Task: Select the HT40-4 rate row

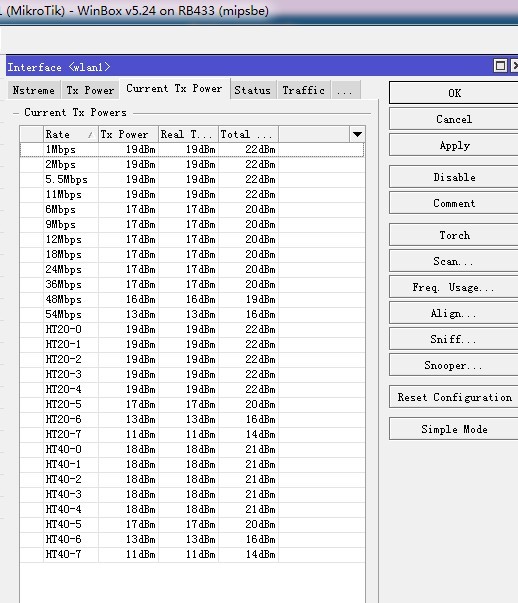Action: coord(192,509)
